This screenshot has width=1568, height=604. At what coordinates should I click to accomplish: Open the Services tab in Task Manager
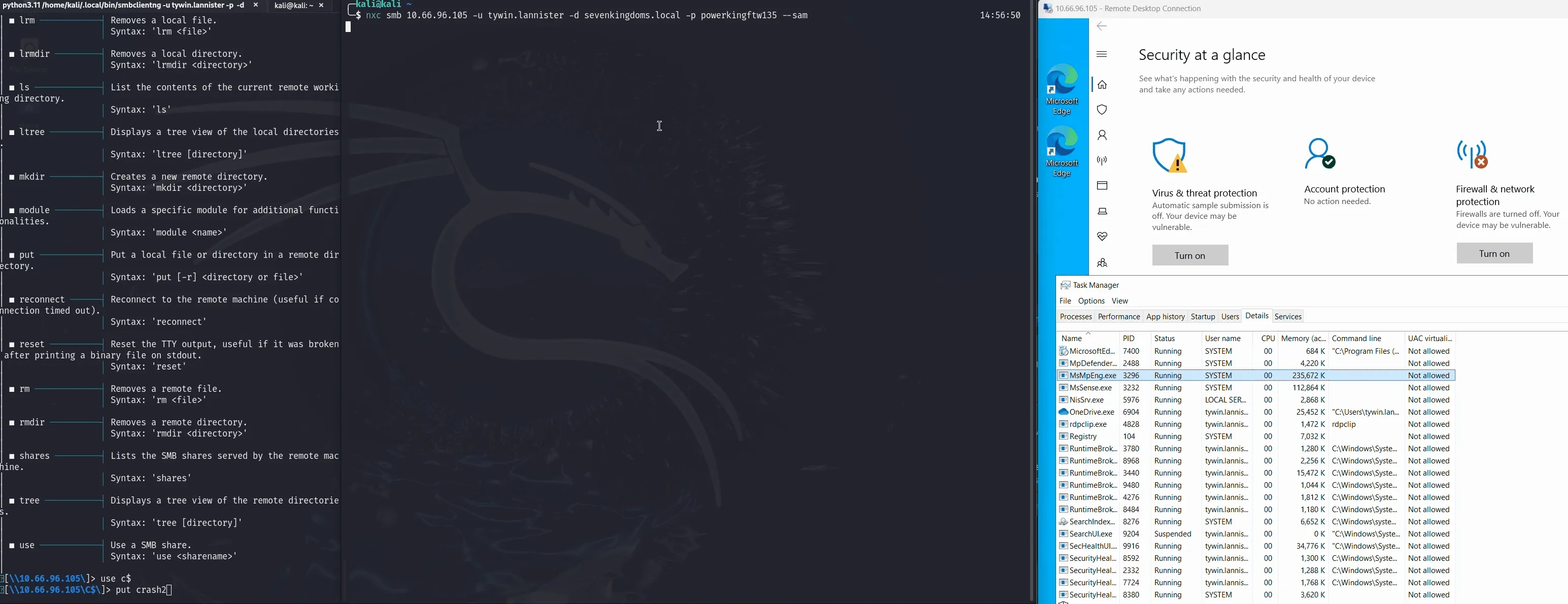click(x=1287, y=317)
